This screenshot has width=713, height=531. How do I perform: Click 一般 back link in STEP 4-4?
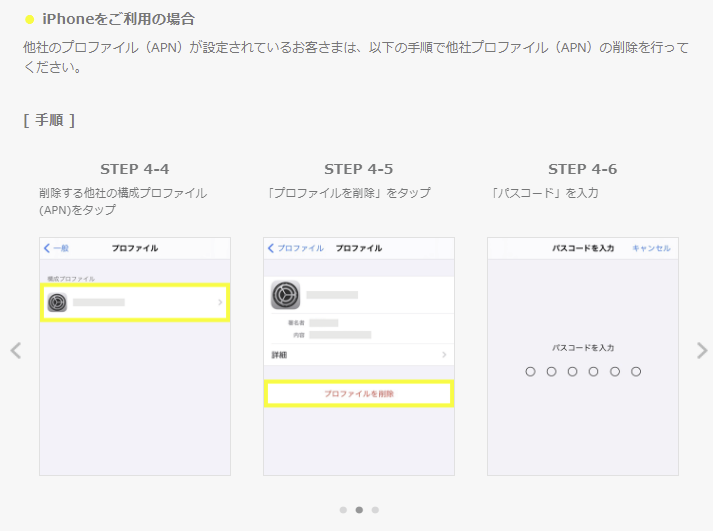click(x=56, y=248)
